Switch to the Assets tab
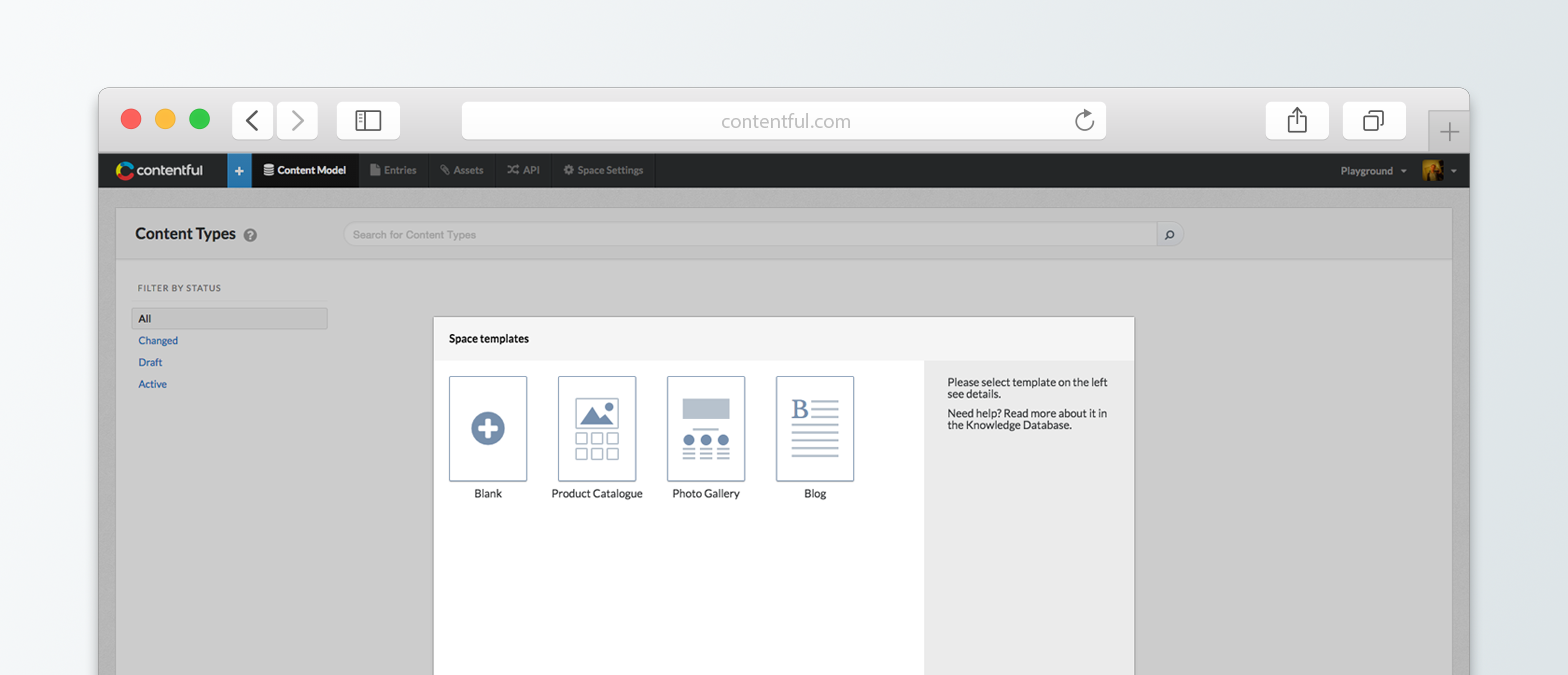This screenshot has width=1568, height=675. click(461, 171)
